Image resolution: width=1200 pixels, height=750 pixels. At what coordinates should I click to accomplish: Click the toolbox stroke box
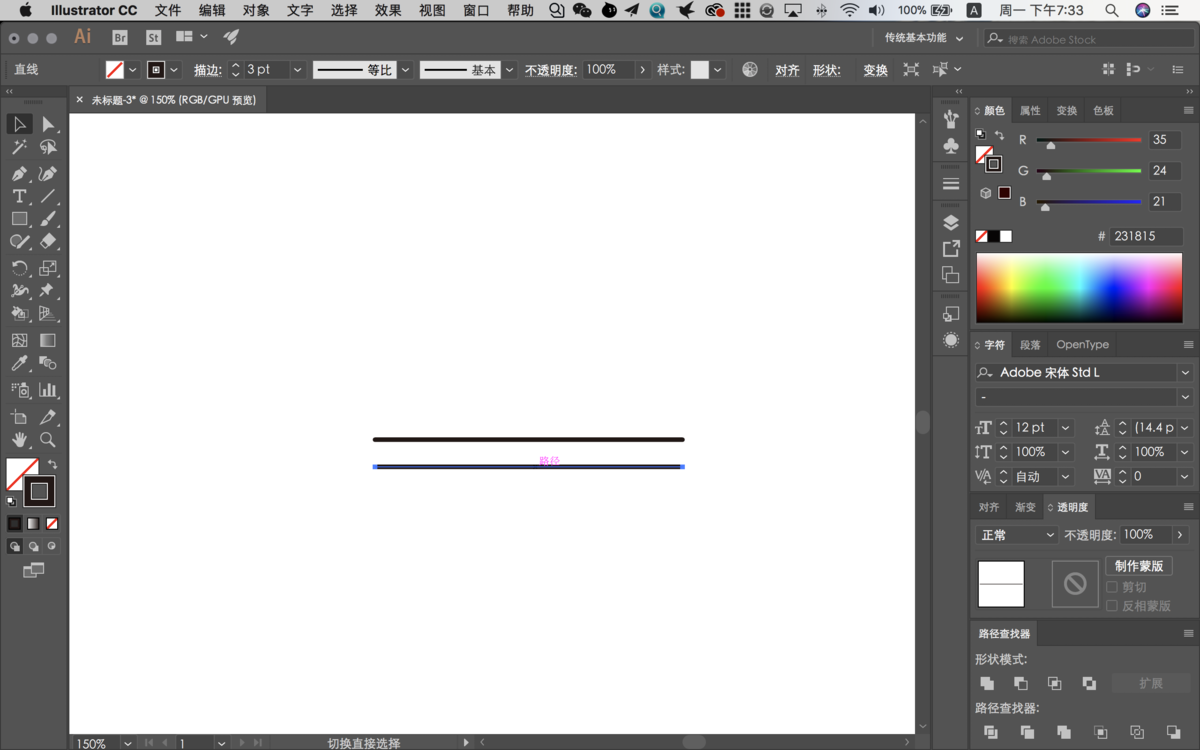[39, 491]
